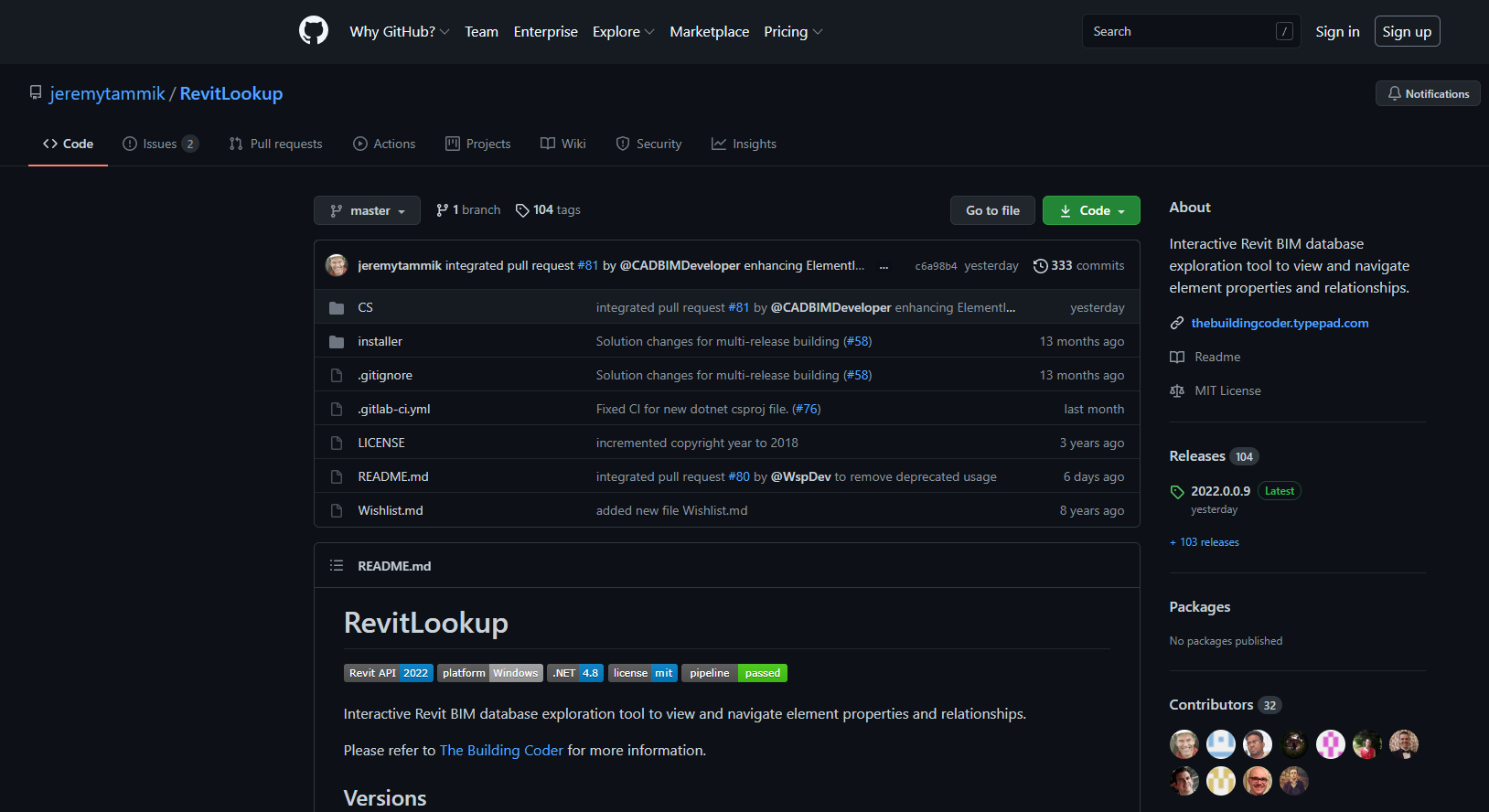Expand the commit message ellipsis
The height and width of the screenshot is (812, 1489).
click(x=884, y=266)
